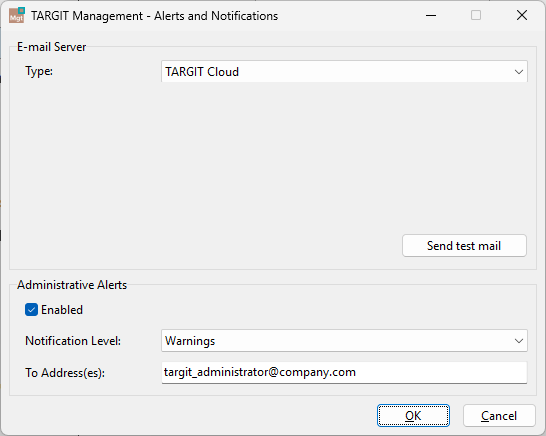Cancel the alerts configuration
The height and width of the screenshot is (436, 546).
(499, 415)
